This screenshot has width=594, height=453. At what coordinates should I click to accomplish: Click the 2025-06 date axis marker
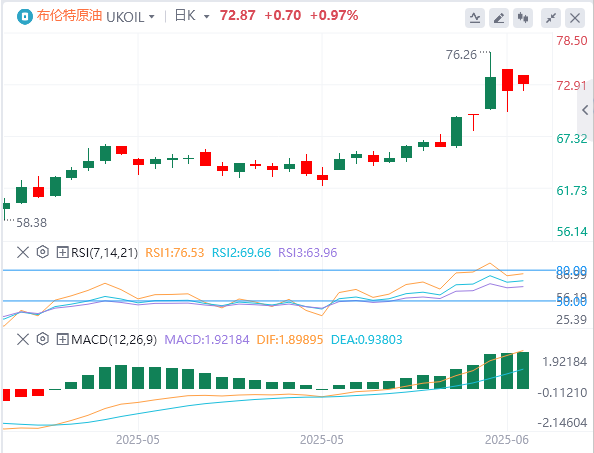pos(507,440)
